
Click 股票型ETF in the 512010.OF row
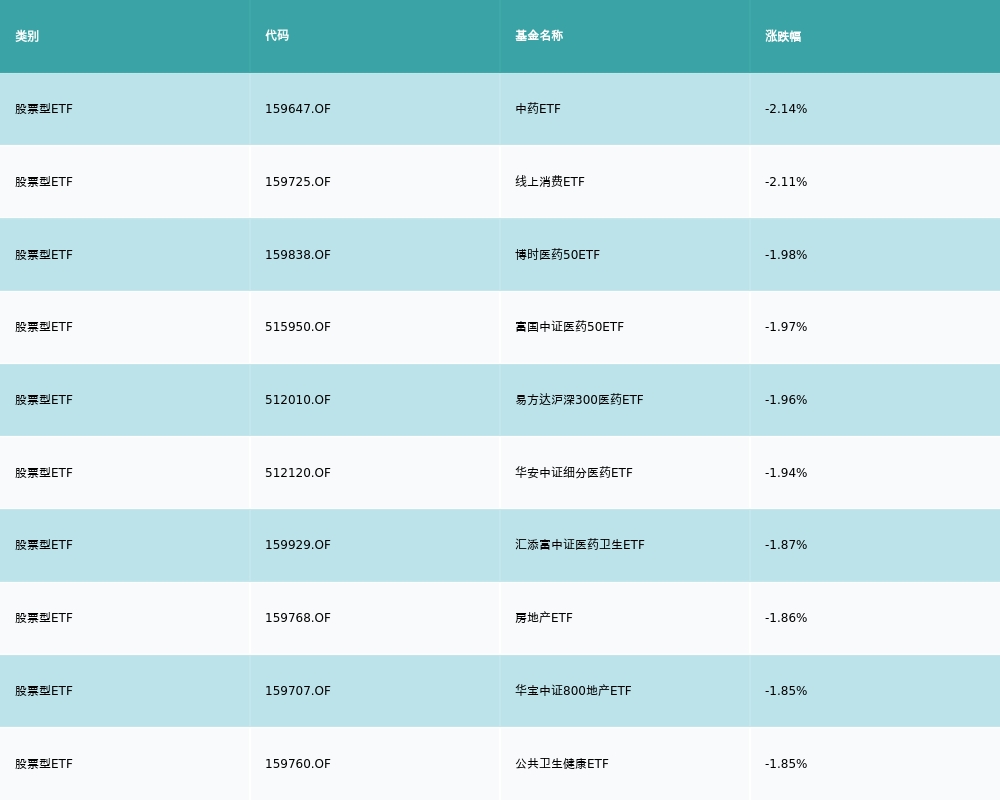pos(44,400)
